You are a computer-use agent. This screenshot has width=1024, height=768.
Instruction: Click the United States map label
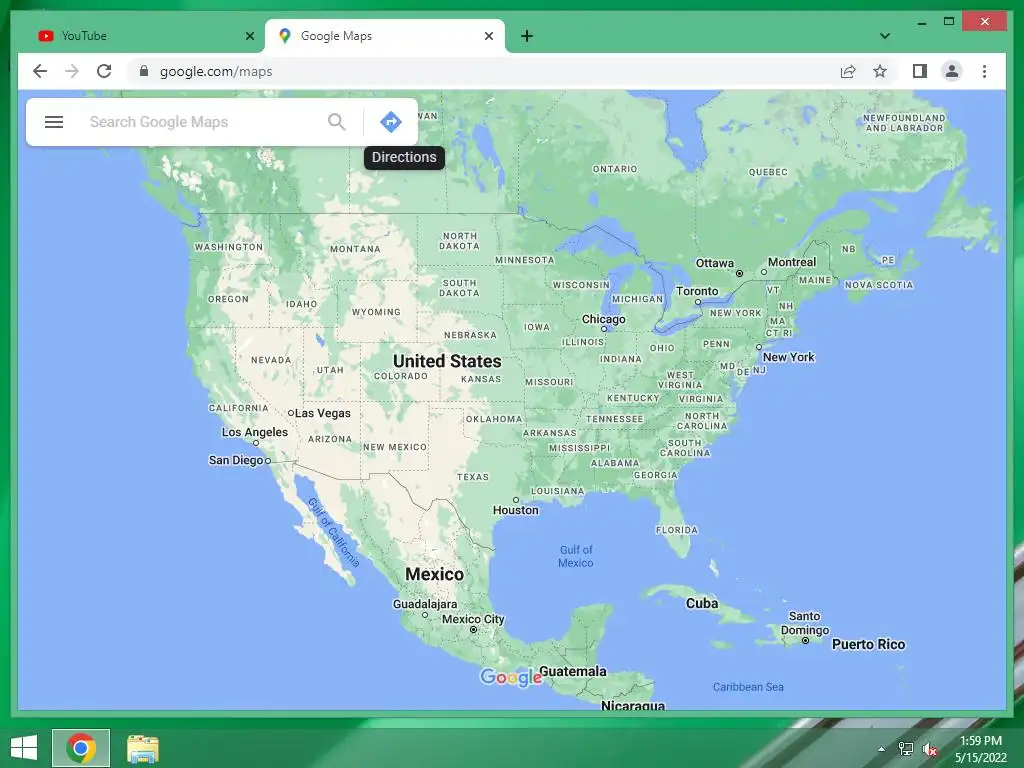coord(447,361)
